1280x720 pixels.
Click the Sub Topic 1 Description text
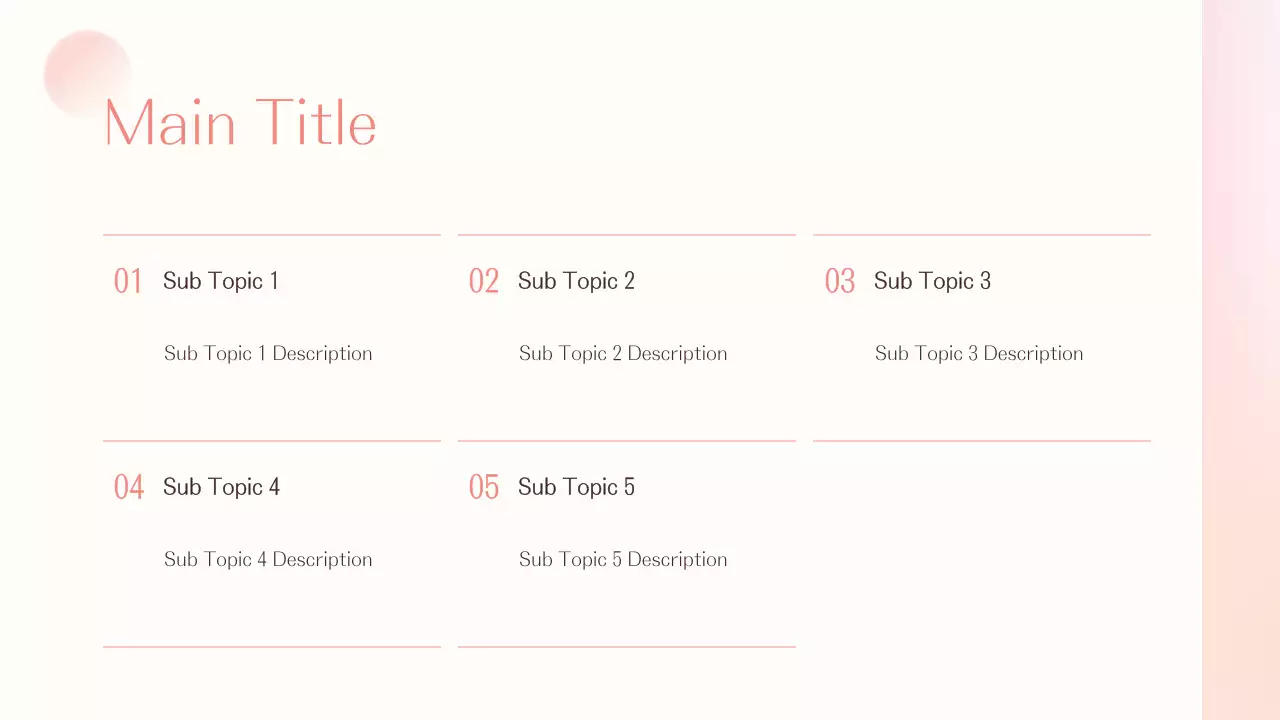(268, 353)
